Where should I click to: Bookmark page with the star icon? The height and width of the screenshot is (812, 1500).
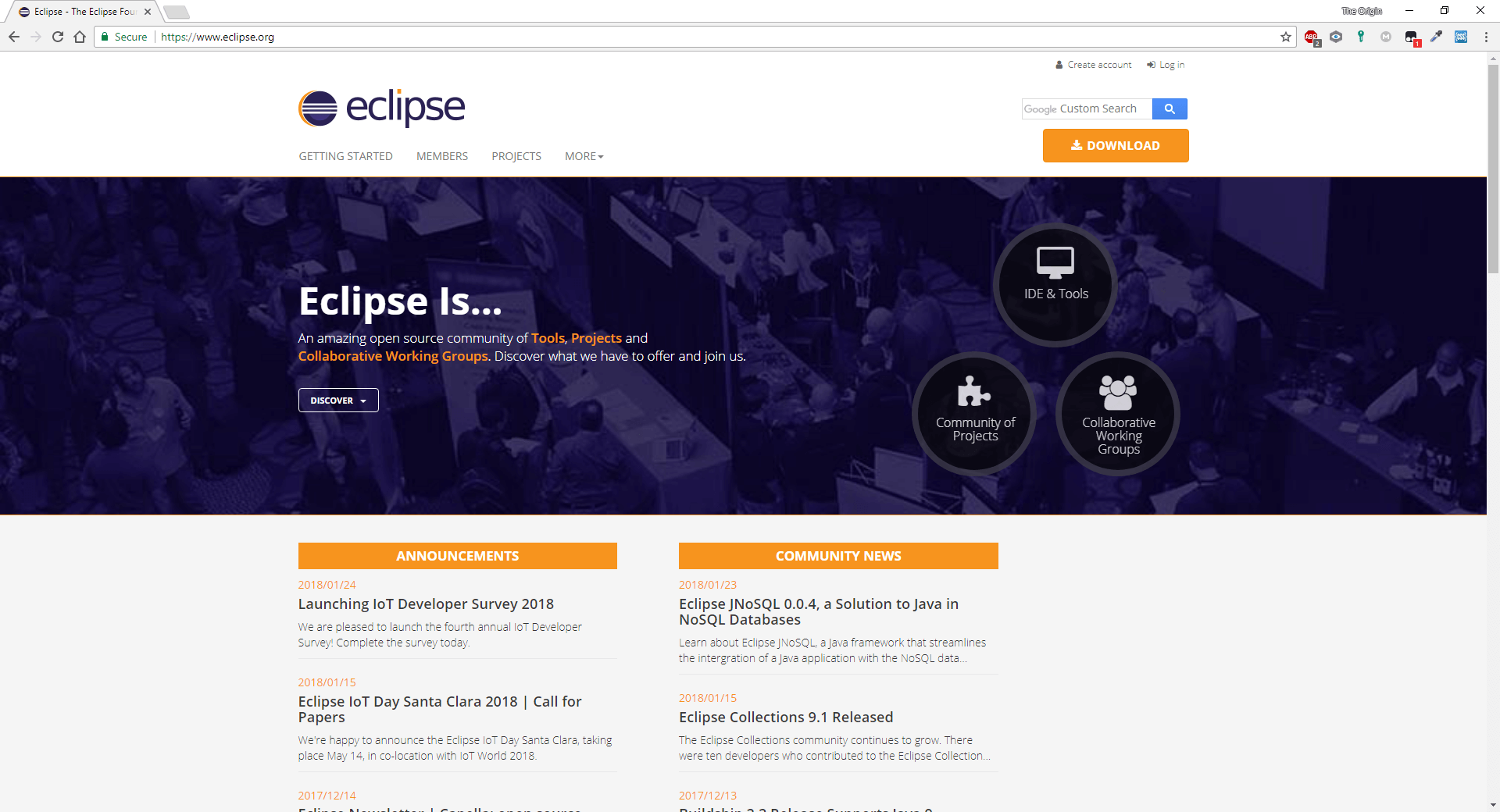coord(1286,37)
